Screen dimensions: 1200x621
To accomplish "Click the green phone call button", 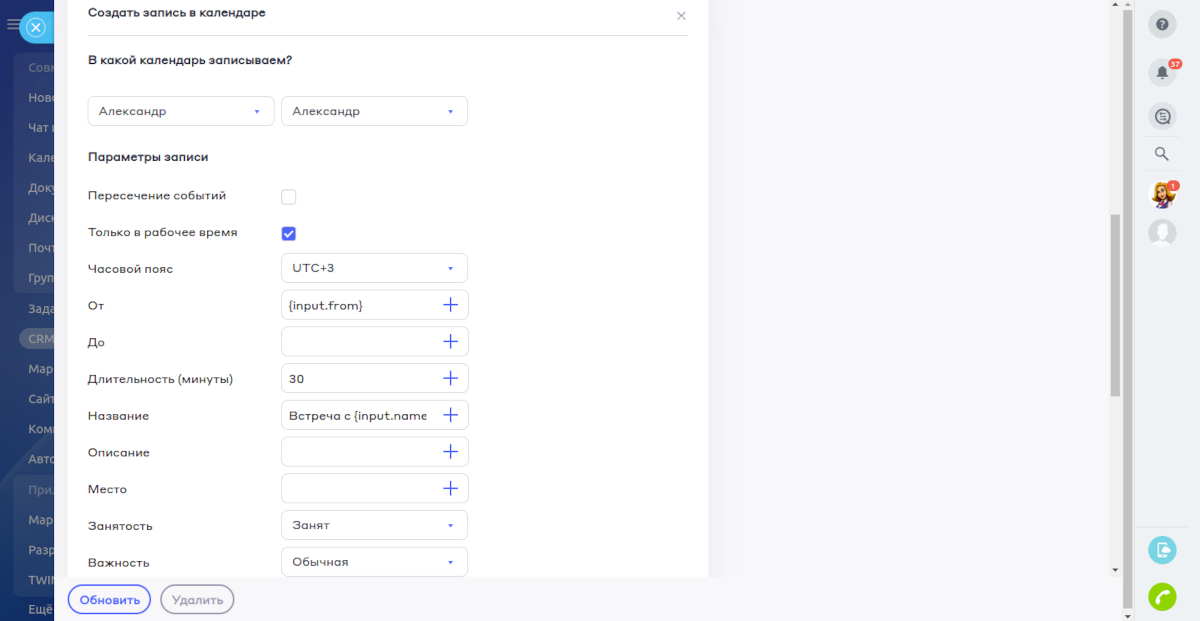I will (x=1161, y=597).
